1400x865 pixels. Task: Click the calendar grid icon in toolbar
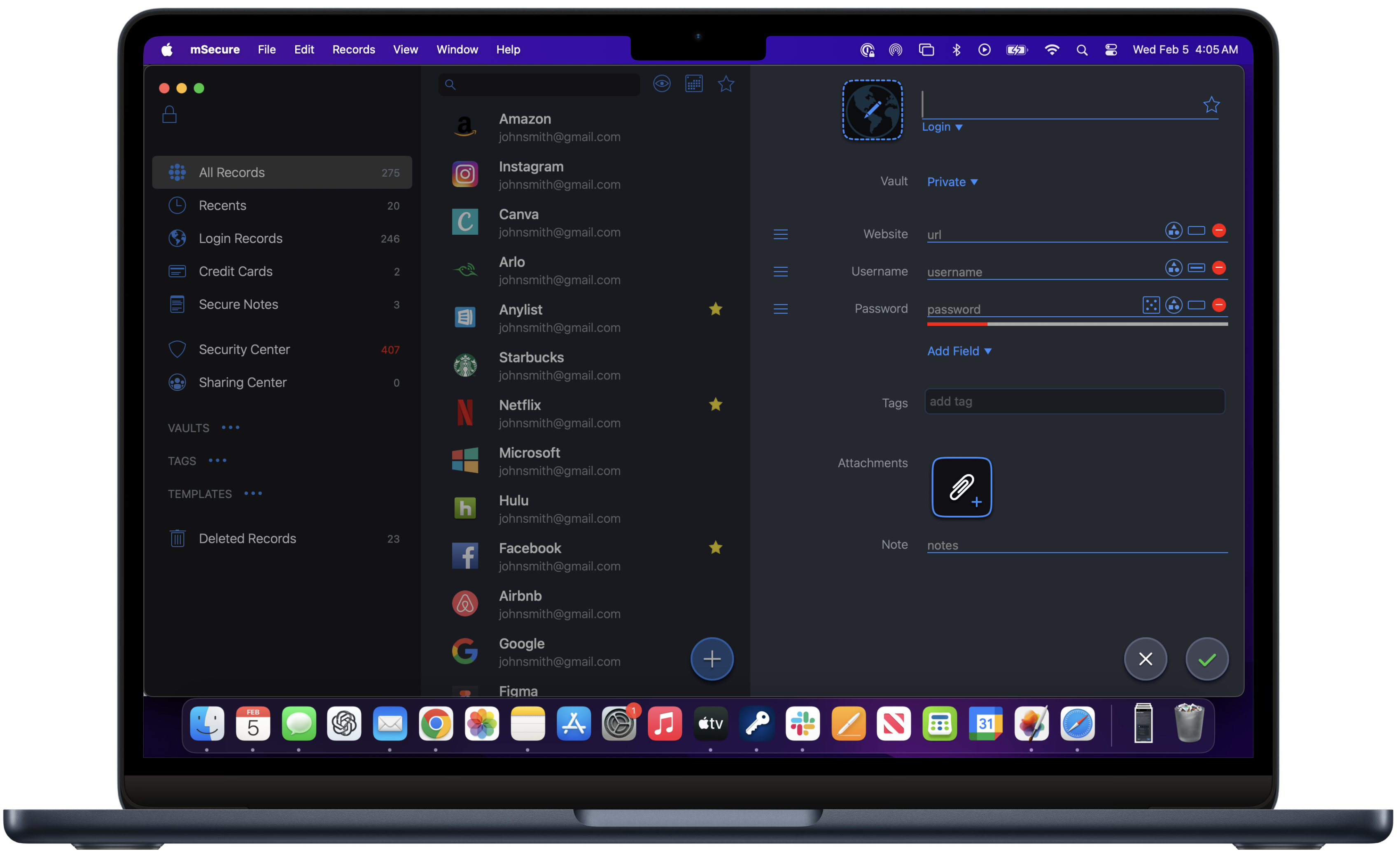pos(694,84)
